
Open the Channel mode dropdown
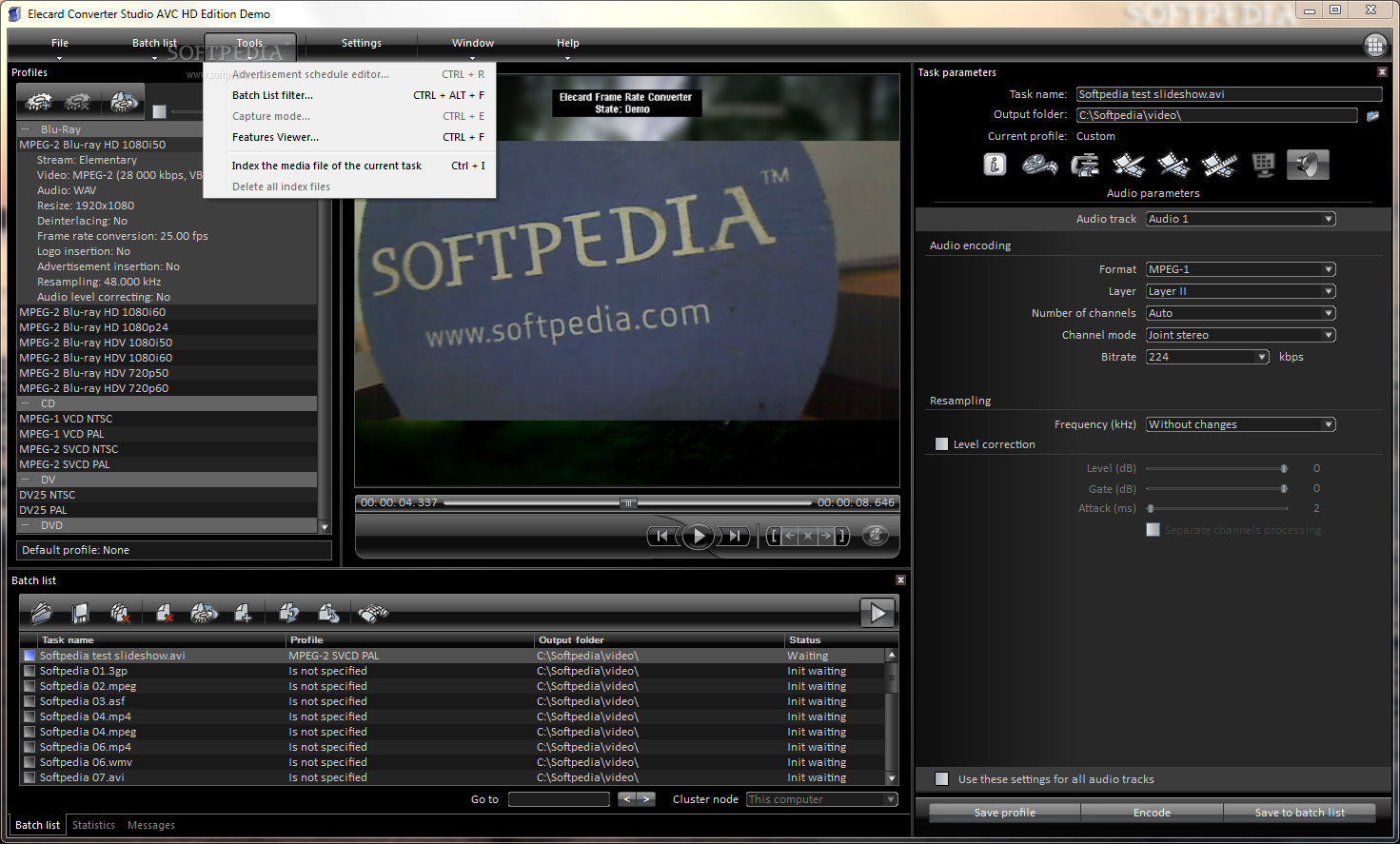1240,335
